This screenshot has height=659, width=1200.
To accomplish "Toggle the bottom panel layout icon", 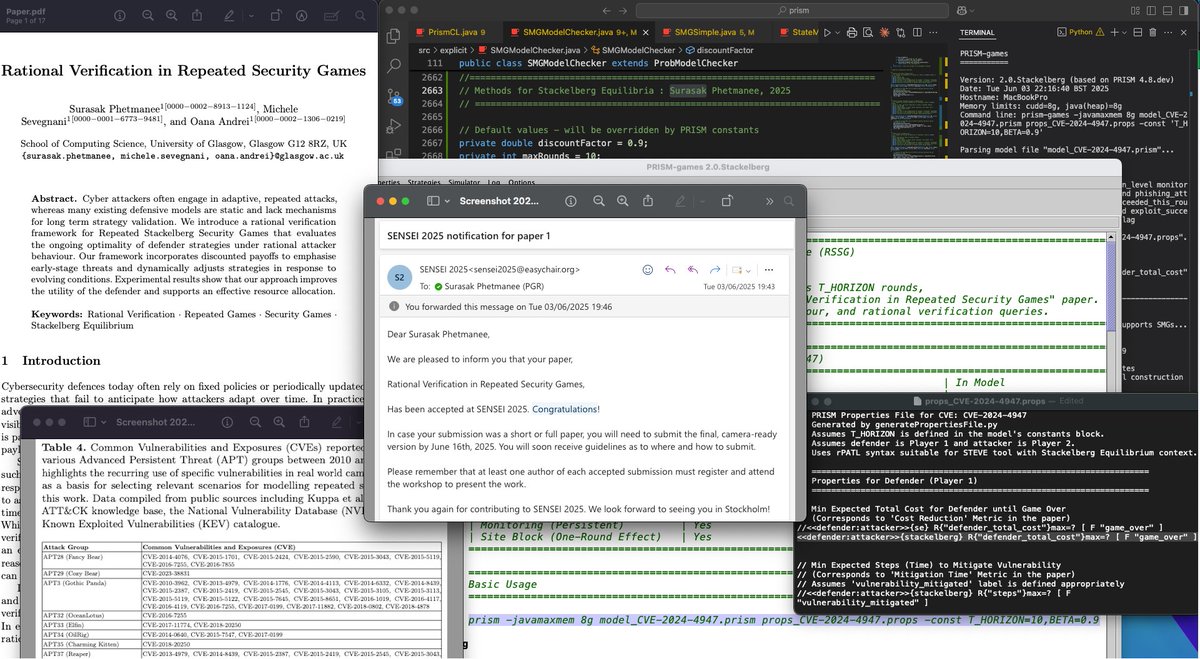I will (1167, 10).
